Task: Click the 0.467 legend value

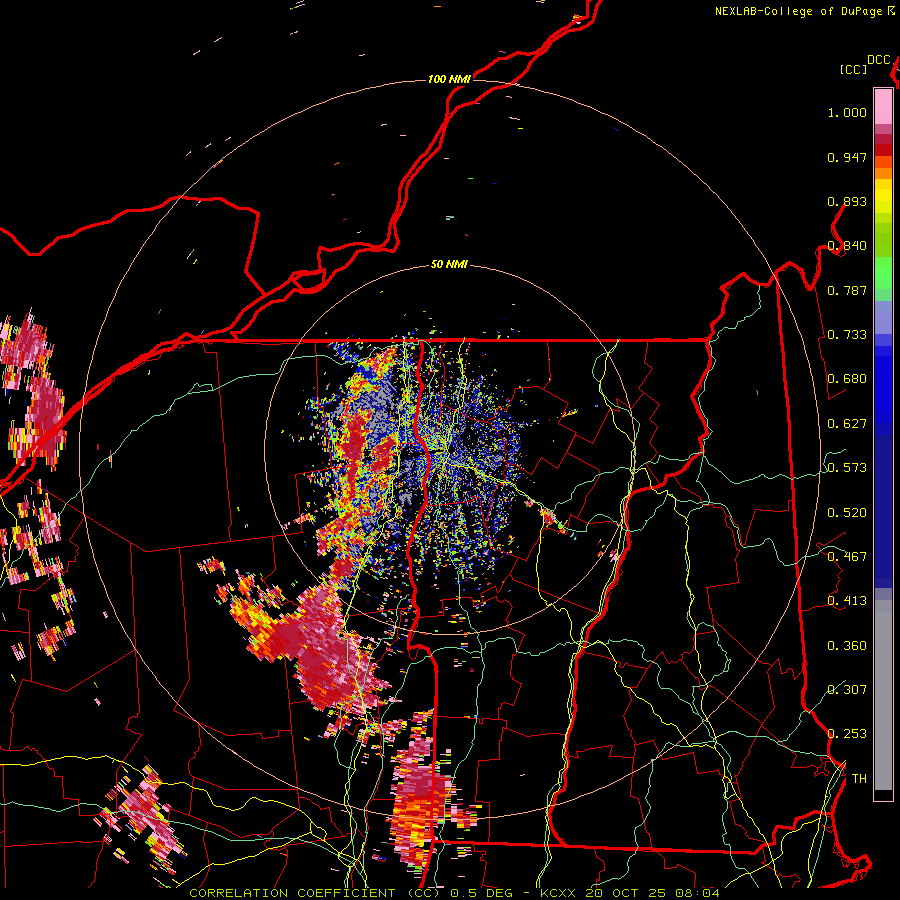Action: (847, 557)
